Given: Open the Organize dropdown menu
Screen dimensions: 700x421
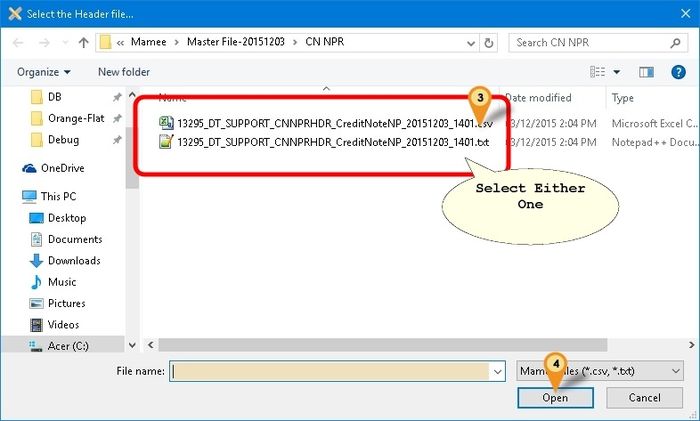Looking at the screenshot, I should [x=44, y=72].
